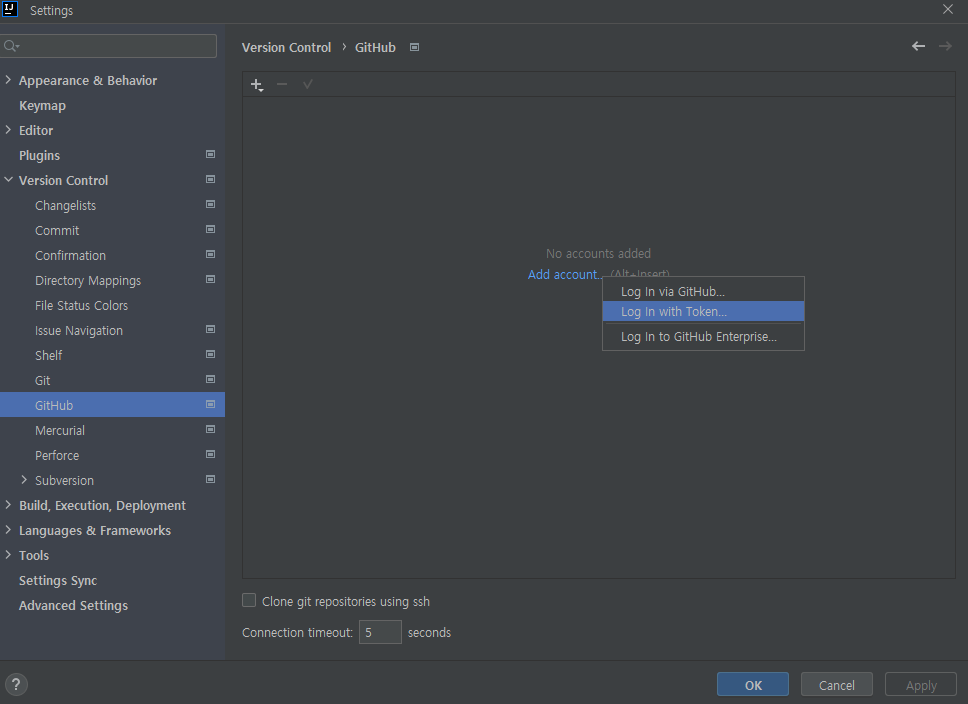Click the Add account link
Viewport: 968px width, 704px height.
pos(564,275)
